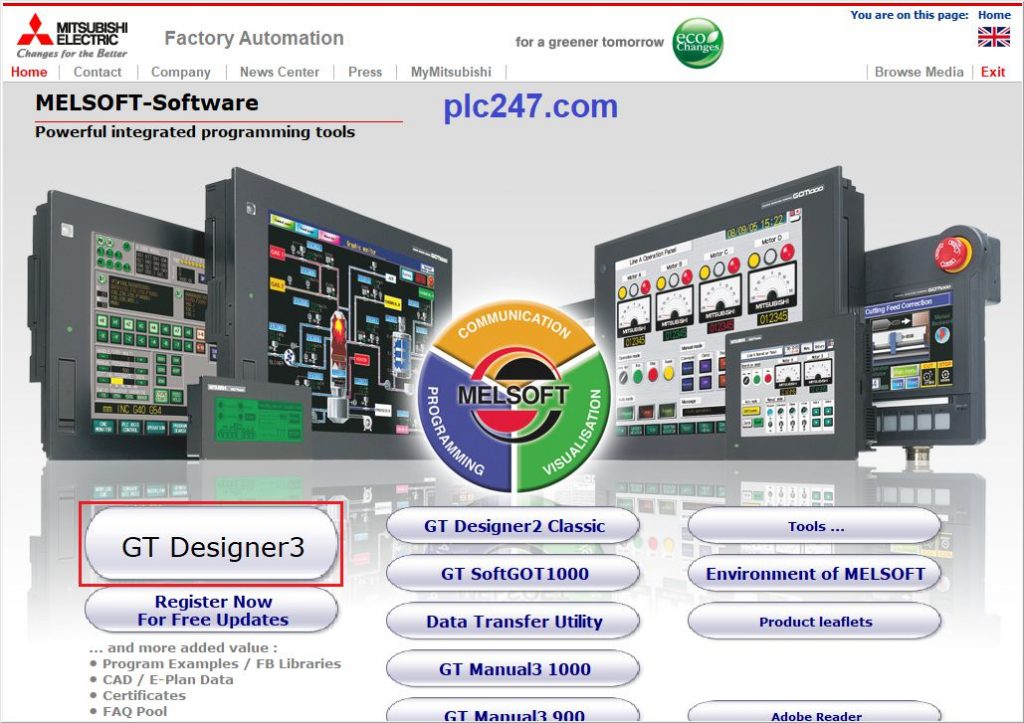Open GT SoftGOT1000
The height and width of the screenshot is (723, 1024).
tap(513, 573)
